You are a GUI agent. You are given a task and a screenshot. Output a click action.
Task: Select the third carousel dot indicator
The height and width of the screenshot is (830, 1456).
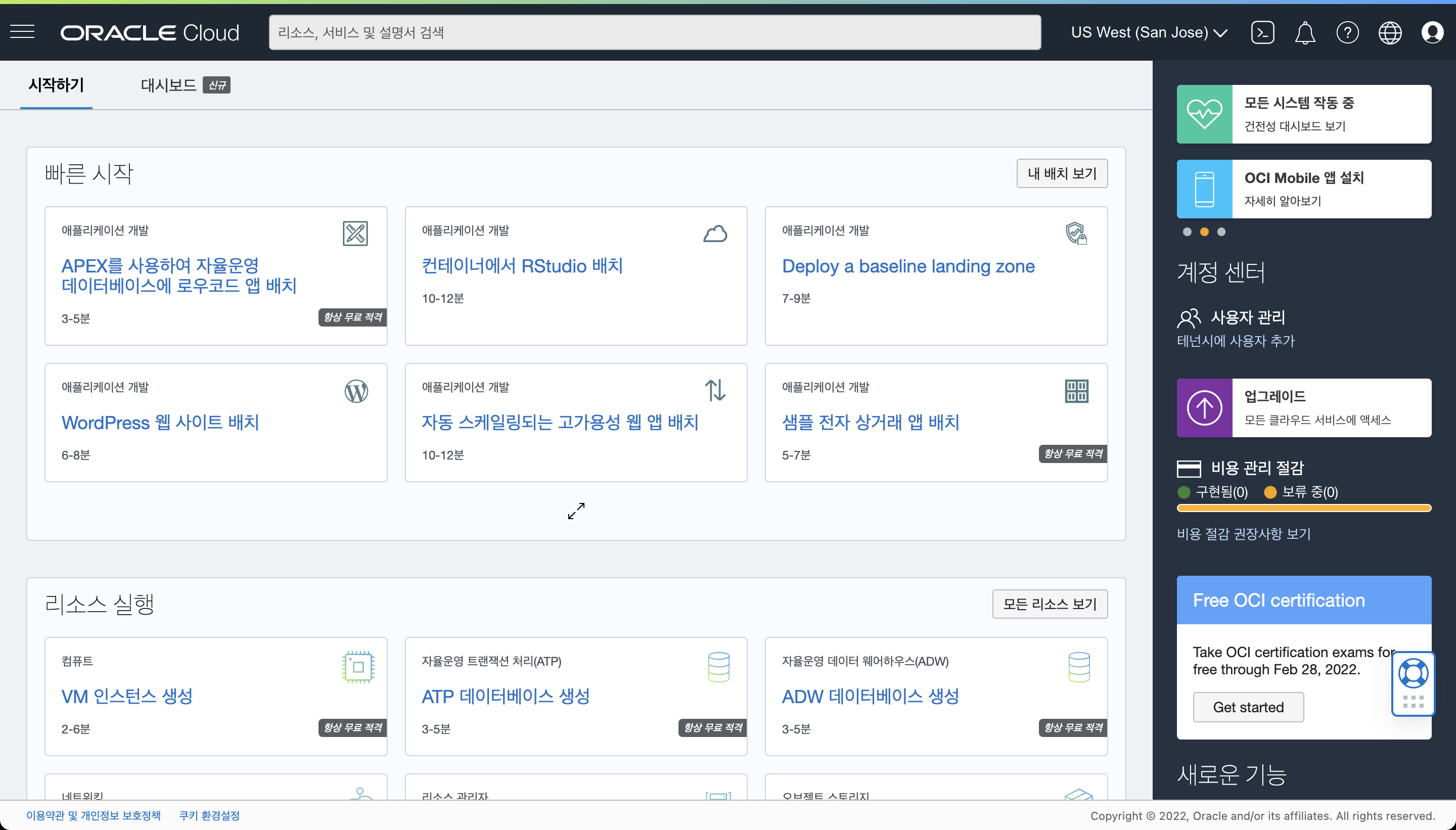click(x=1221, y=232)
